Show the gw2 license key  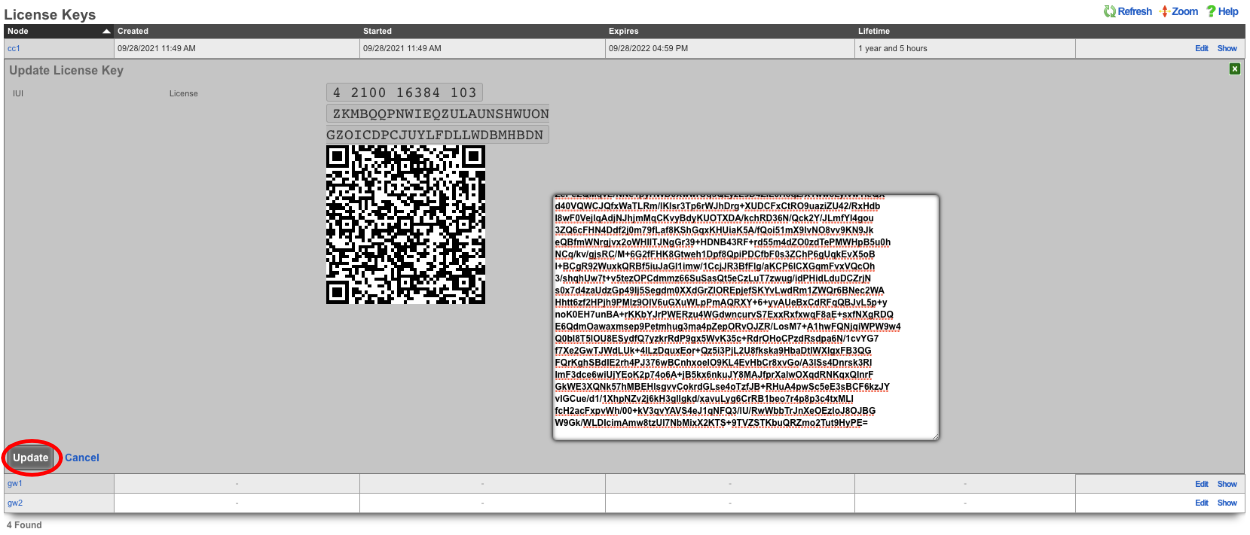1227,503
